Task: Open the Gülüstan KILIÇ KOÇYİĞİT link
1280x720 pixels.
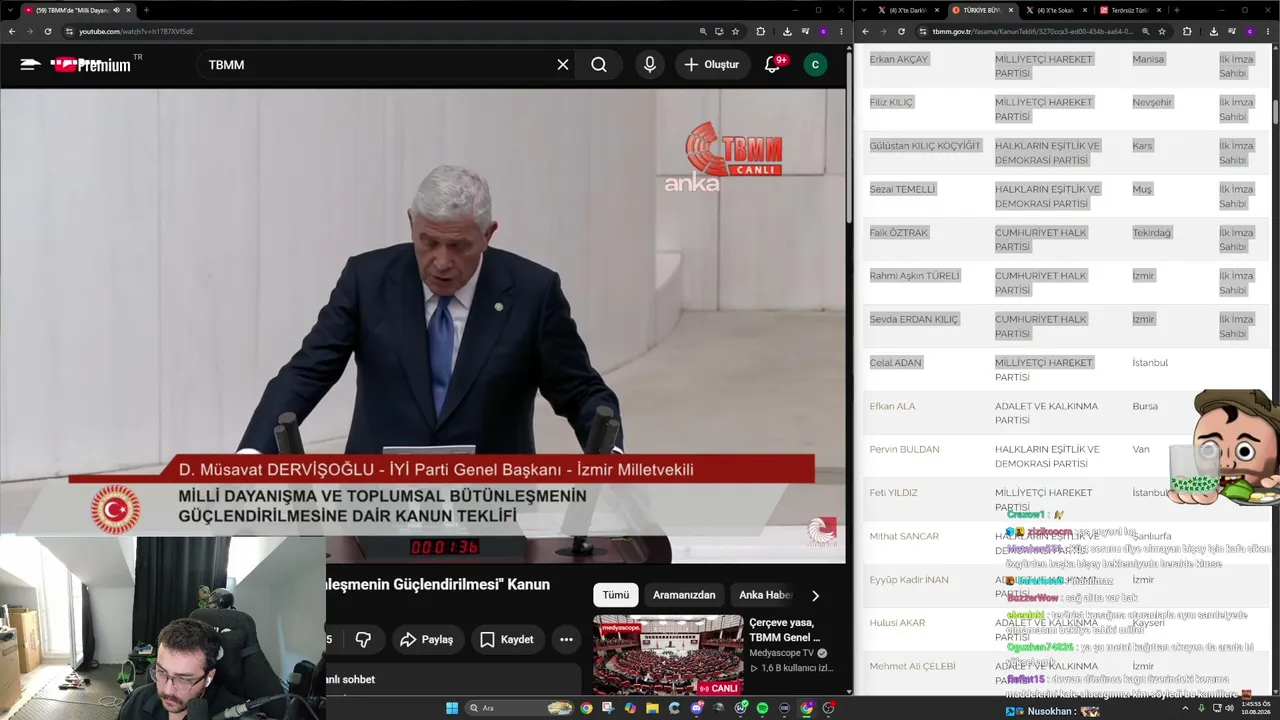Action: point(925,146)
